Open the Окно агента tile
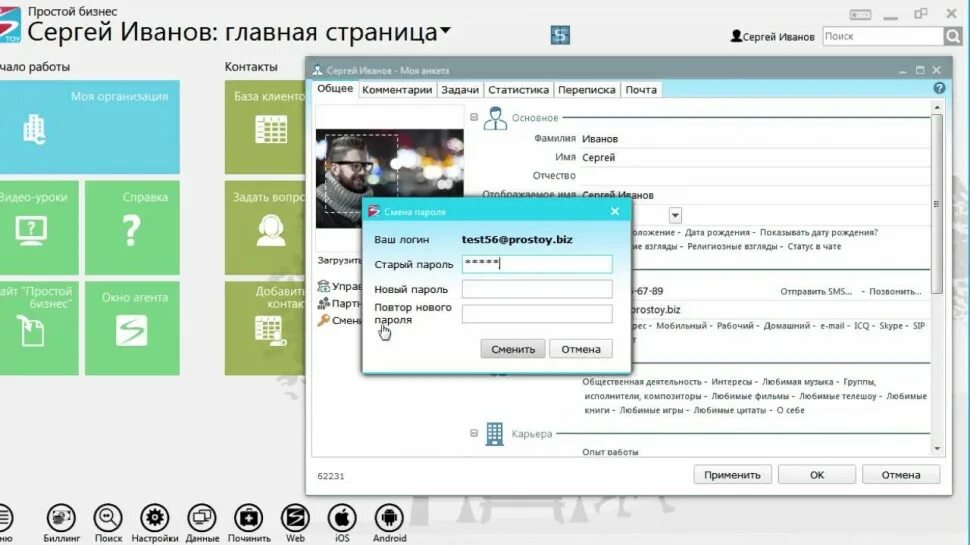The image size is (970, 545). 132,328
